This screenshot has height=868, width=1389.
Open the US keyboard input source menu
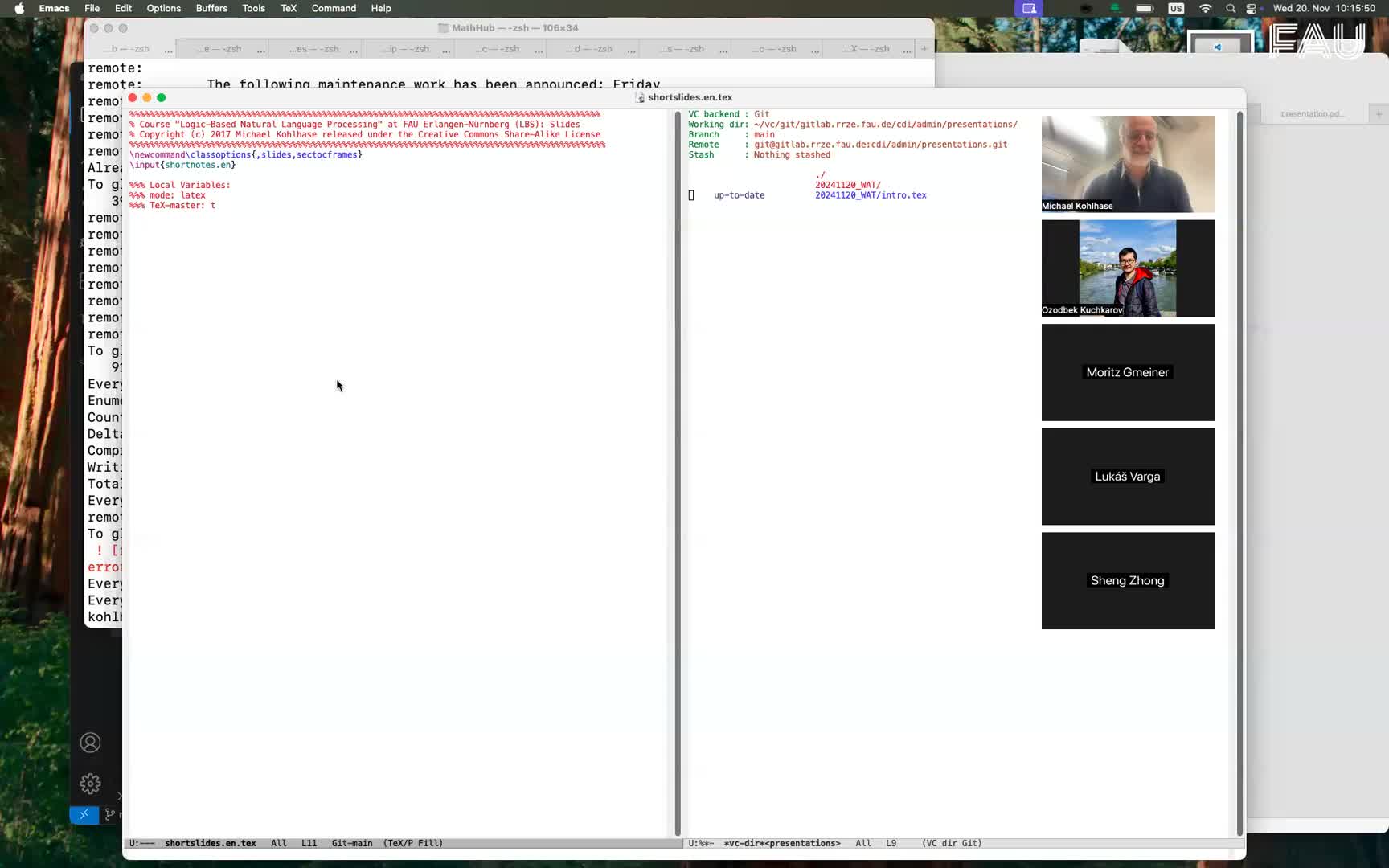coord(1176,9)
